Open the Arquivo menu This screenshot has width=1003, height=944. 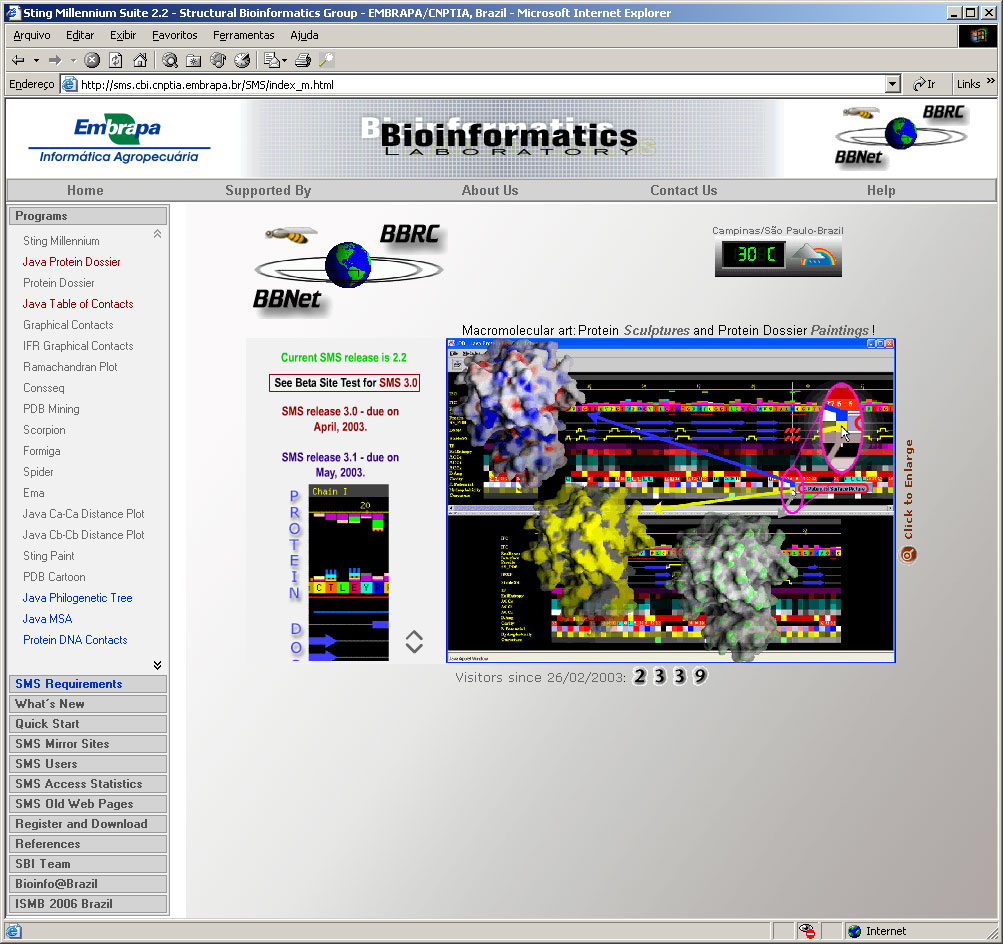click(x=32, y=35)
